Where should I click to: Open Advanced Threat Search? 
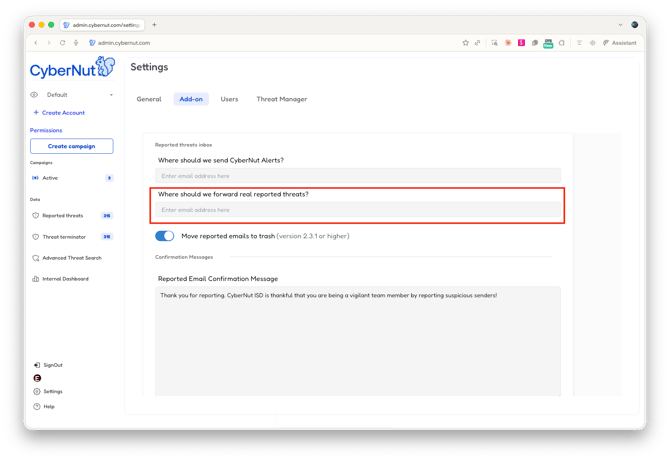tap(72, 258)
